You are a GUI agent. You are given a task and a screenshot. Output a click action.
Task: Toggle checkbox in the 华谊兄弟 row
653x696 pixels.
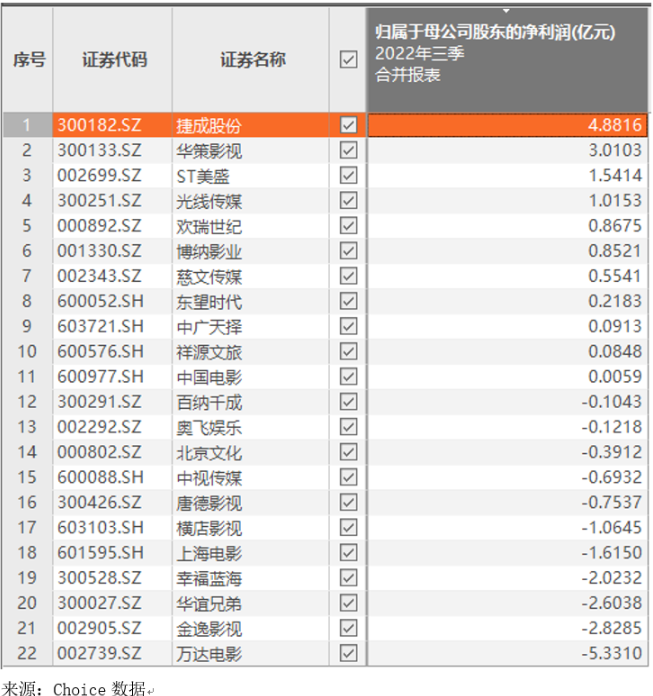(348, 603)
